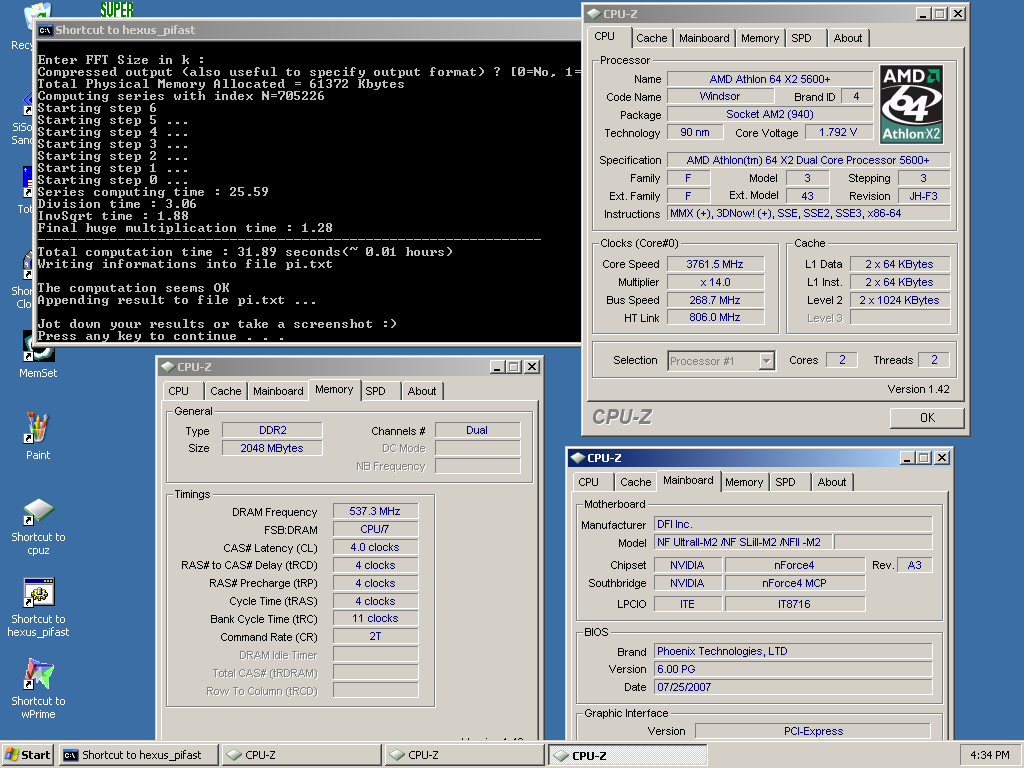1024x768 pixels.
Task: Click the memory Size 2048 MBytes value
Action: pyautogui.click(x=272, y=448)
